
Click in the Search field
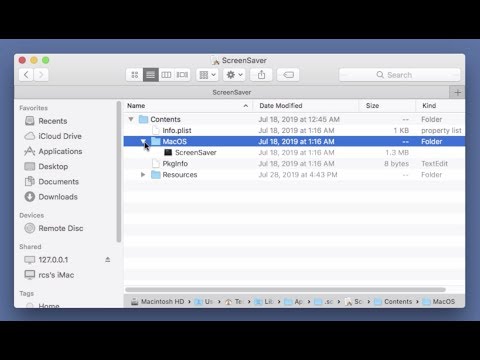(x=399, y=75)
